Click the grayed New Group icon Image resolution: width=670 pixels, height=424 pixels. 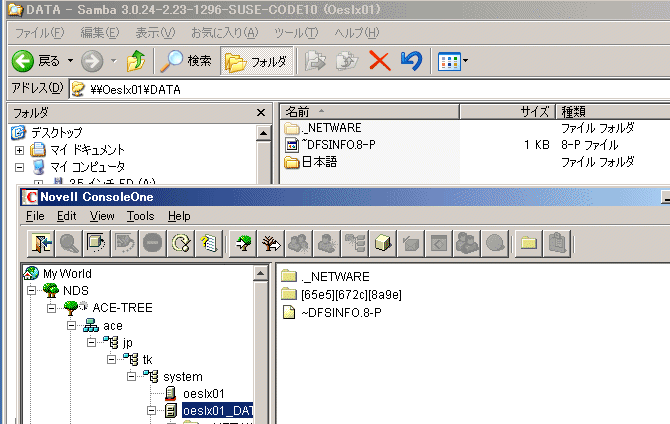[x=299, y=244]
